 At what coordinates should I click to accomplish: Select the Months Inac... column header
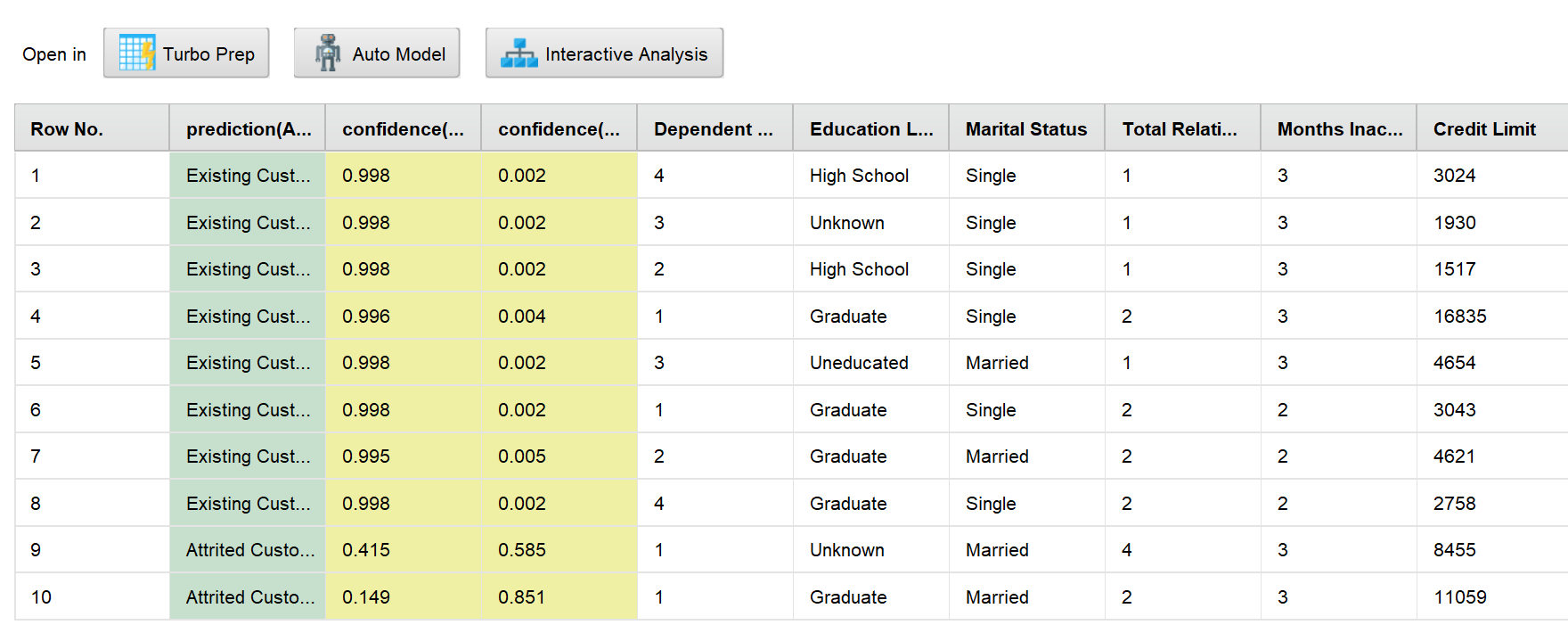click(x=1339, y=128)
